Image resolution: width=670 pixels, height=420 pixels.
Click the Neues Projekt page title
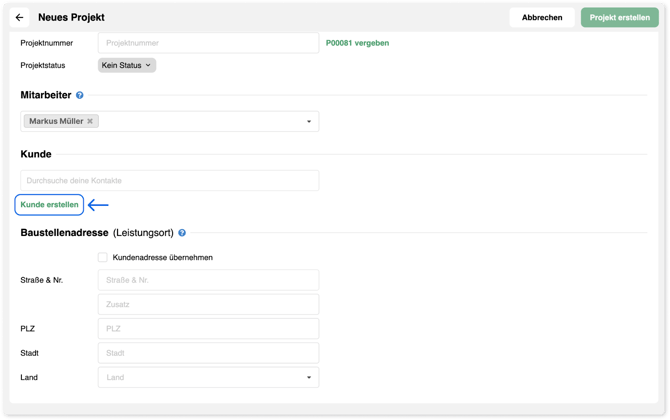point(71,18)
